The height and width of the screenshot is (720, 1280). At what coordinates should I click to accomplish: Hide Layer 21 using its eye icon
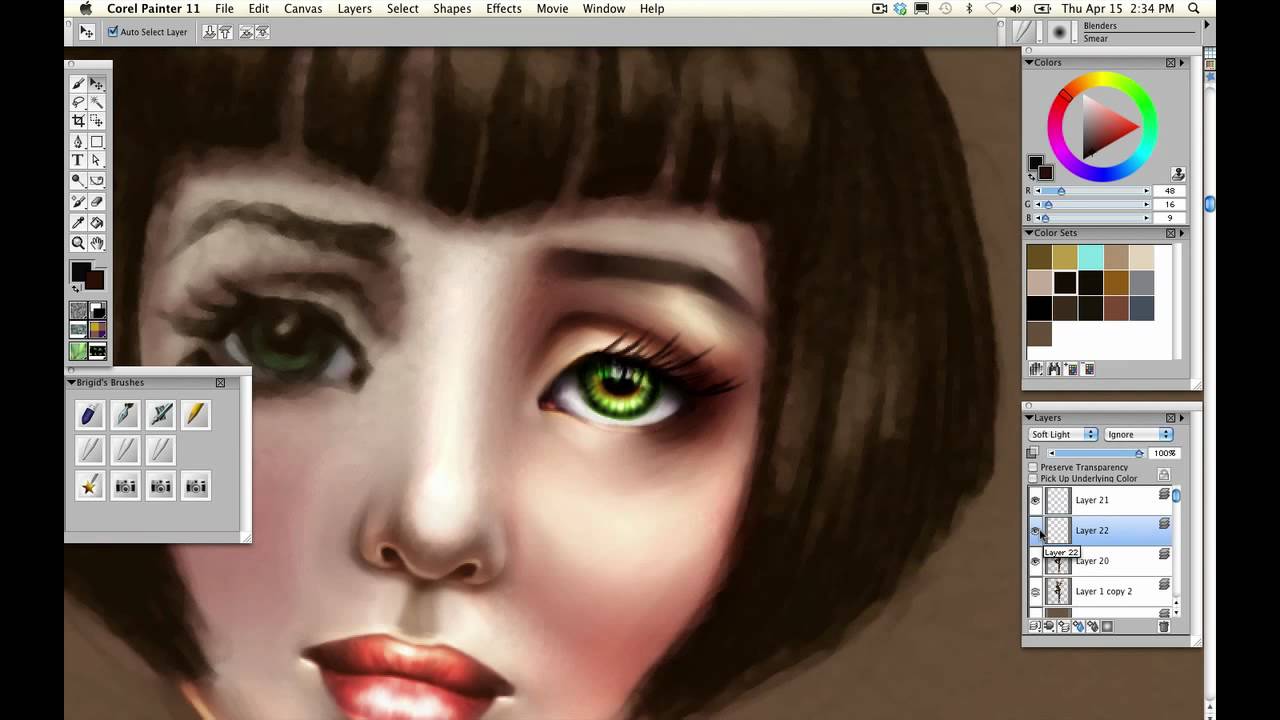click(x=1035, y=500)
